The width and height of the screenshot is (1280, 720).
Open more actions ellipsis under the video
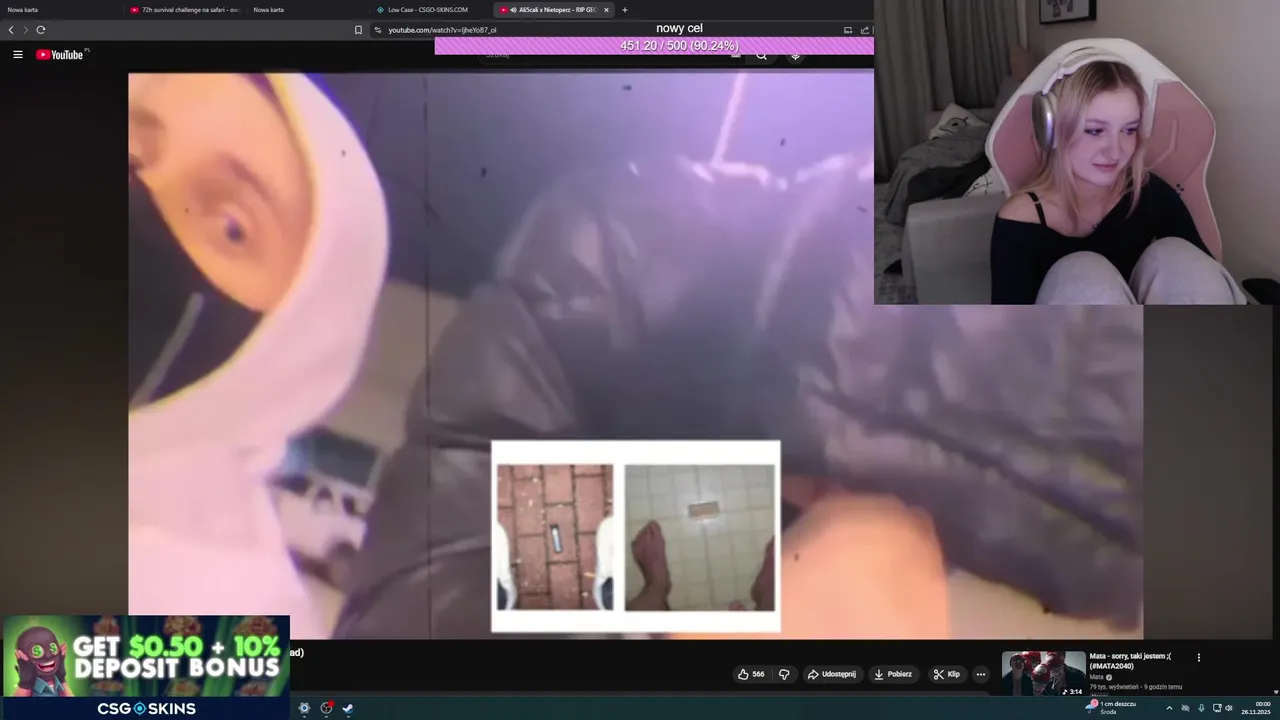980,674
